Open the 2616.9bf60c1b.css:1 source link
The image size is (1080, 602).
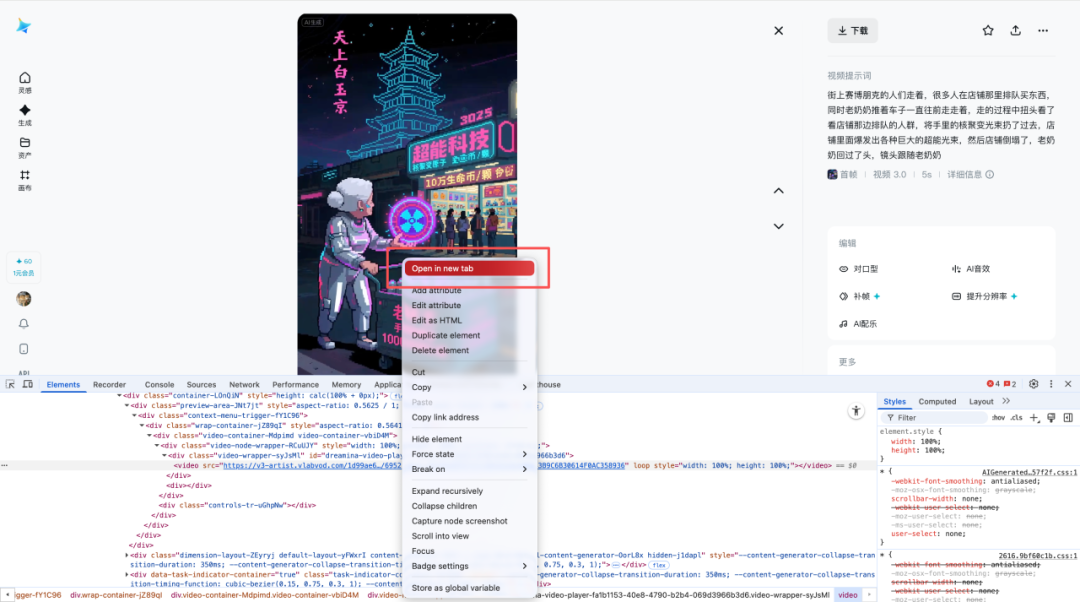coord(1038,556)
